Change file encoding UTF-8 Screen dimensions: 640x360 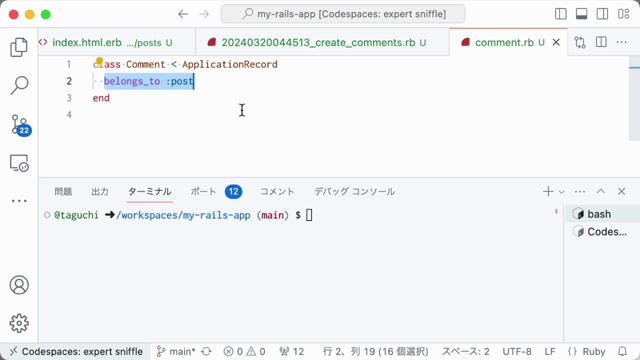point(517,351)
